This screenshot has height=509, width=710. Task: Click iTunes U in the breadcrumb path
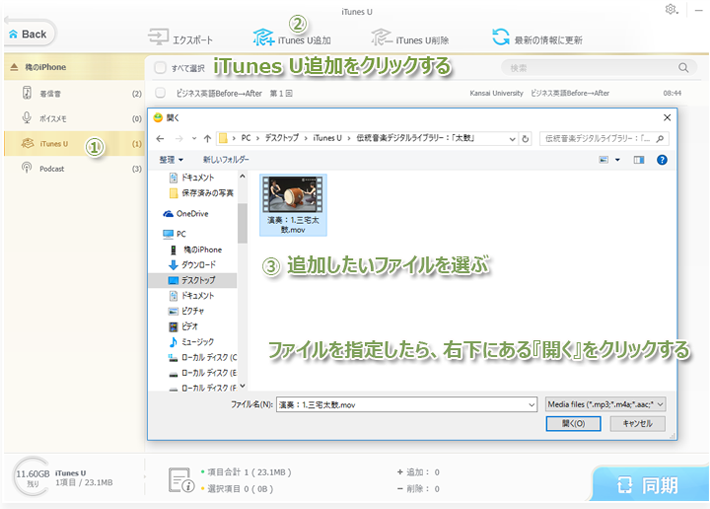coord(327,138)
